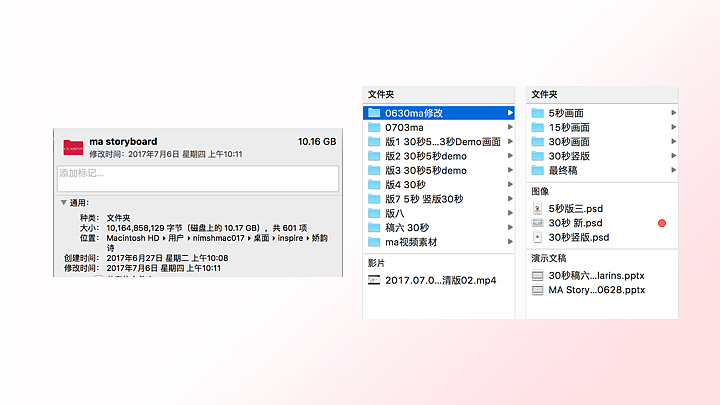Select the 30秒稿六...larins.pptx file name
720x405 pixels.
(596, 276)
